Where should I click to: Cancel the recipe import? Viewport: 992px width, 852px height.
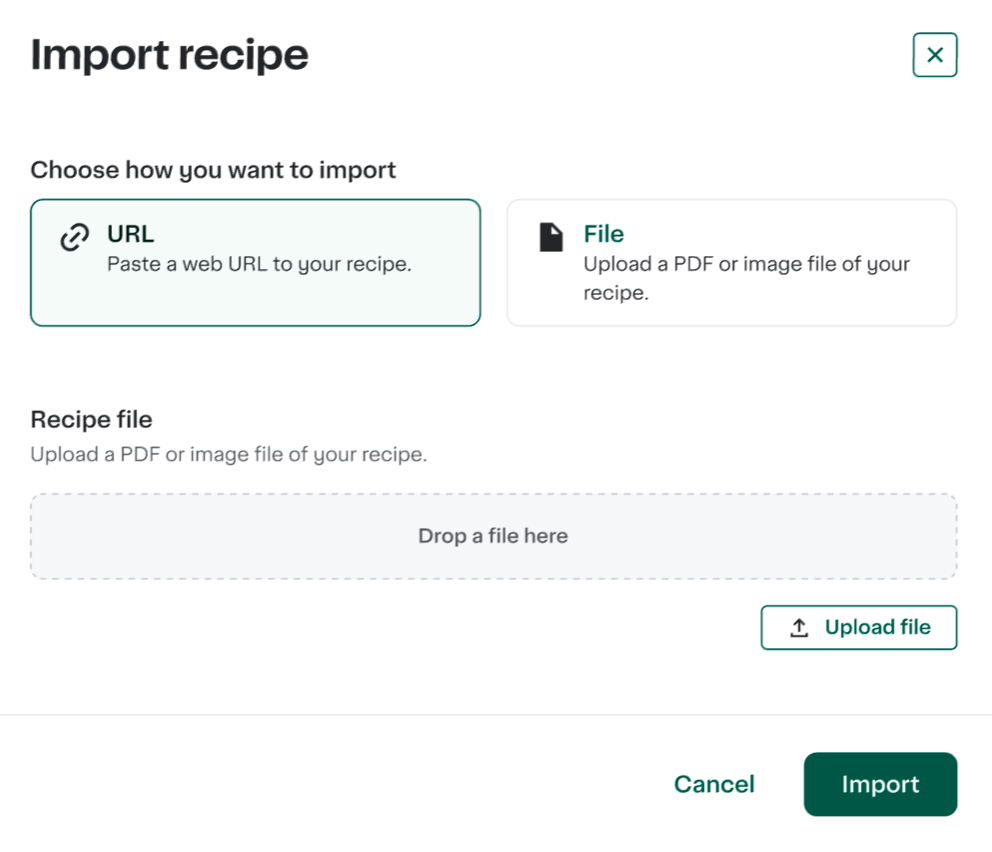pos(714,784)
